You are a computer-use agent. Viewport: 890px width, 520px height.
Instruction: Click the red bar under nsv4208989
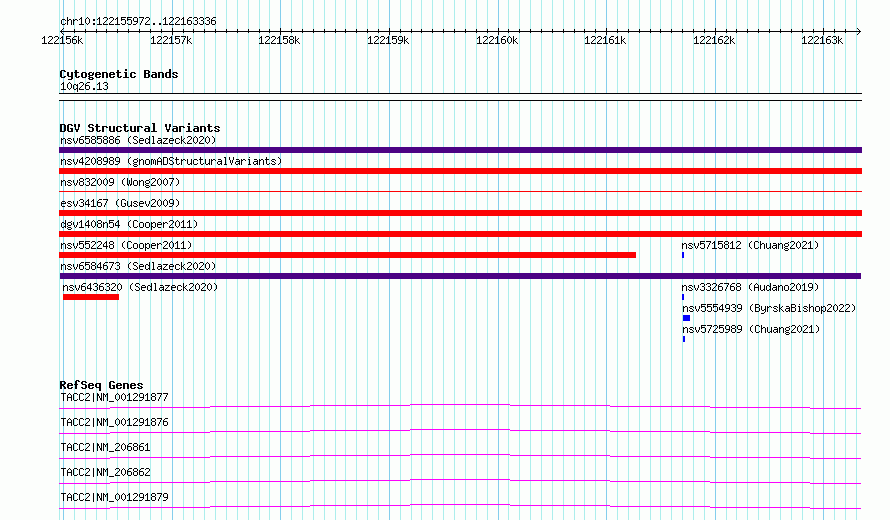(460, 171)
